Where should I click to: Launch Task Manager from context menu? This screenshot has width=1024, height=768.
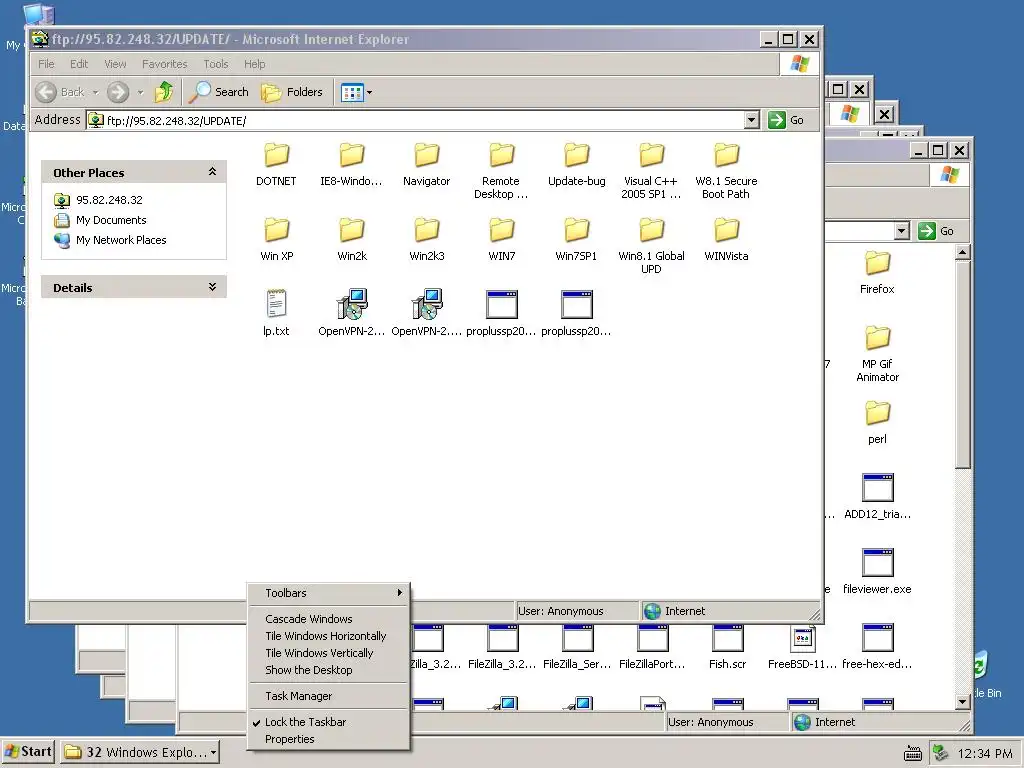(328, 696)
